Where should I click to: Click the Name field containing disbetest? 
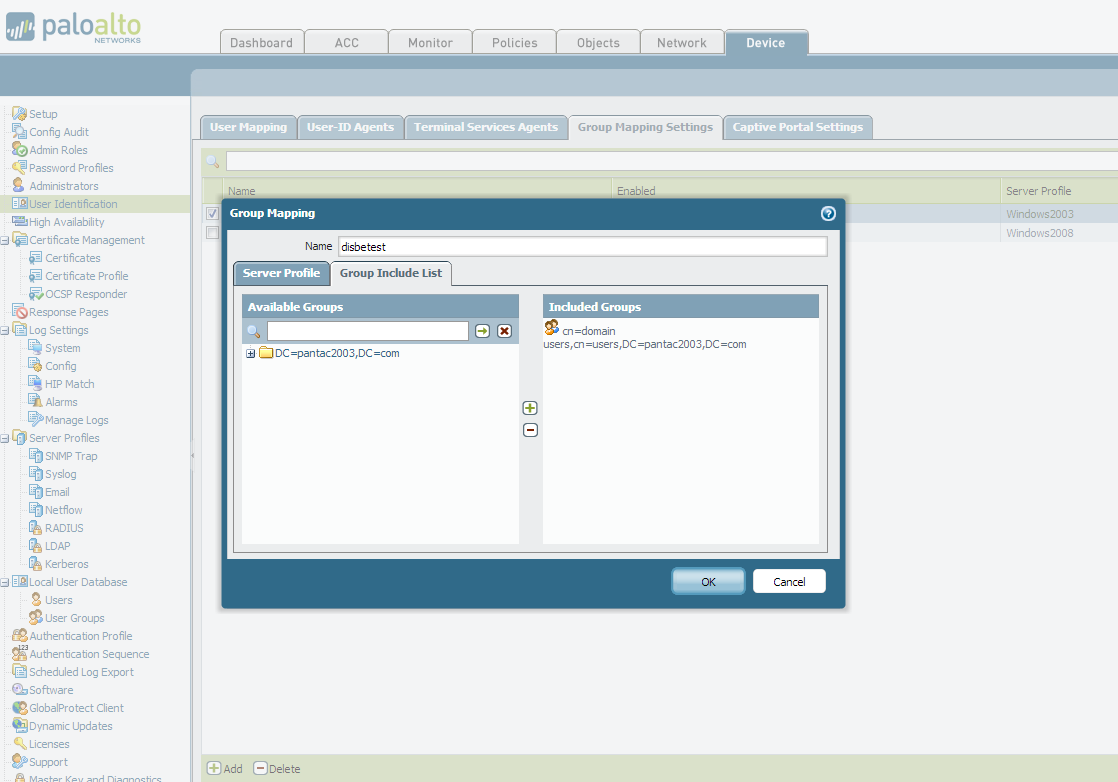point(583,247)
